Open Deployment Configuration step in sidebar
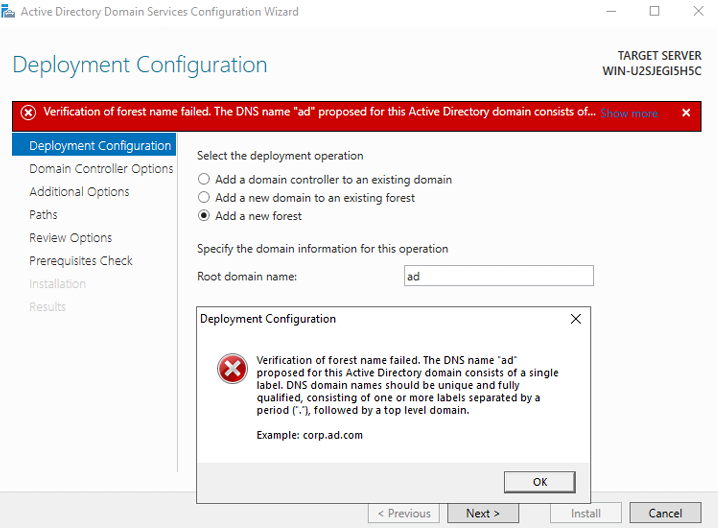718x528 pixels. pyautogui.click(x=94, y=145)
